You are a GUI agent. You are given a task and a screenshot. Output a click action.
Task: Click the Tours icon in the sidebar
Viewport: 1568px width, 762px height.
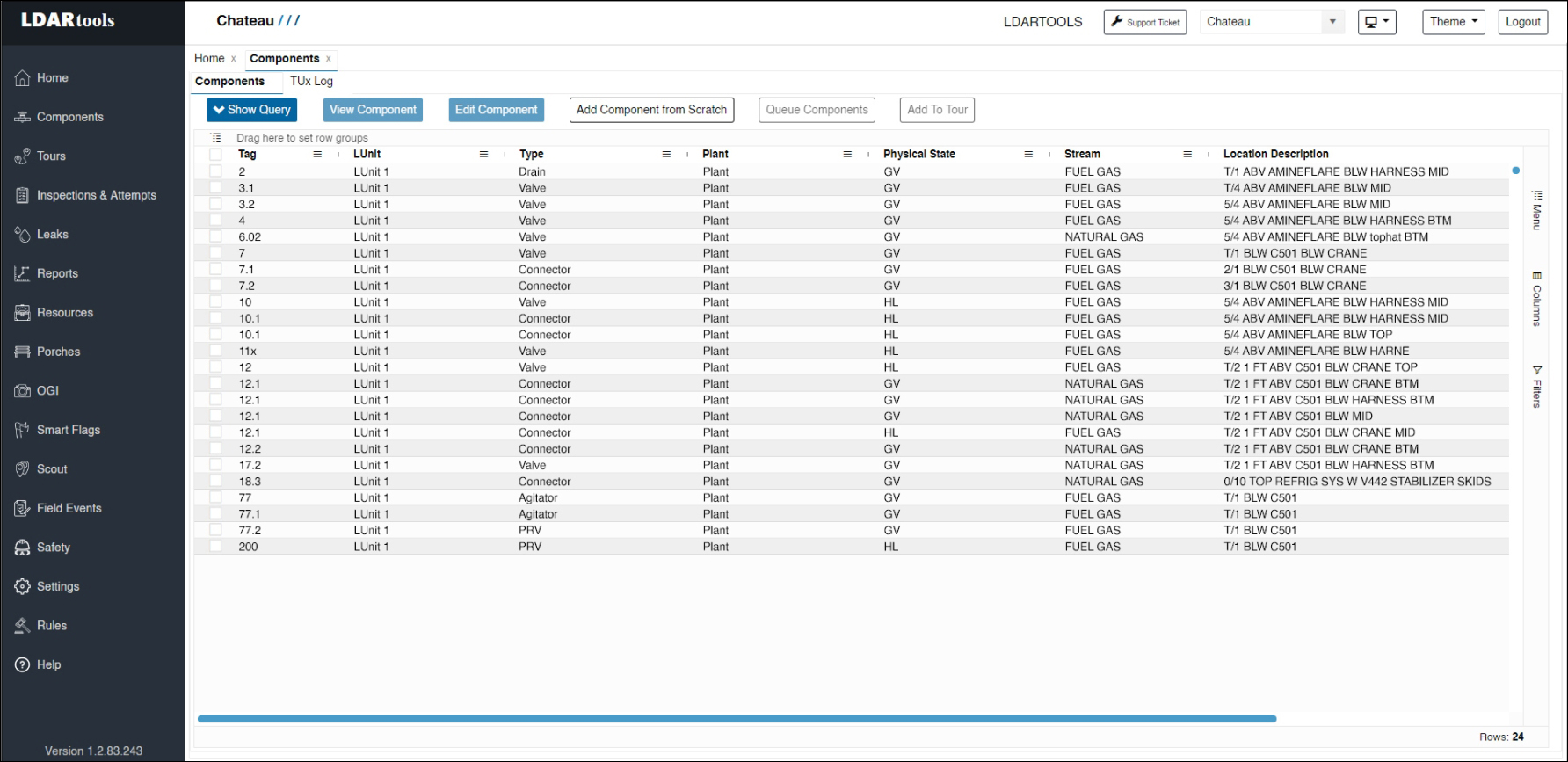23,156
